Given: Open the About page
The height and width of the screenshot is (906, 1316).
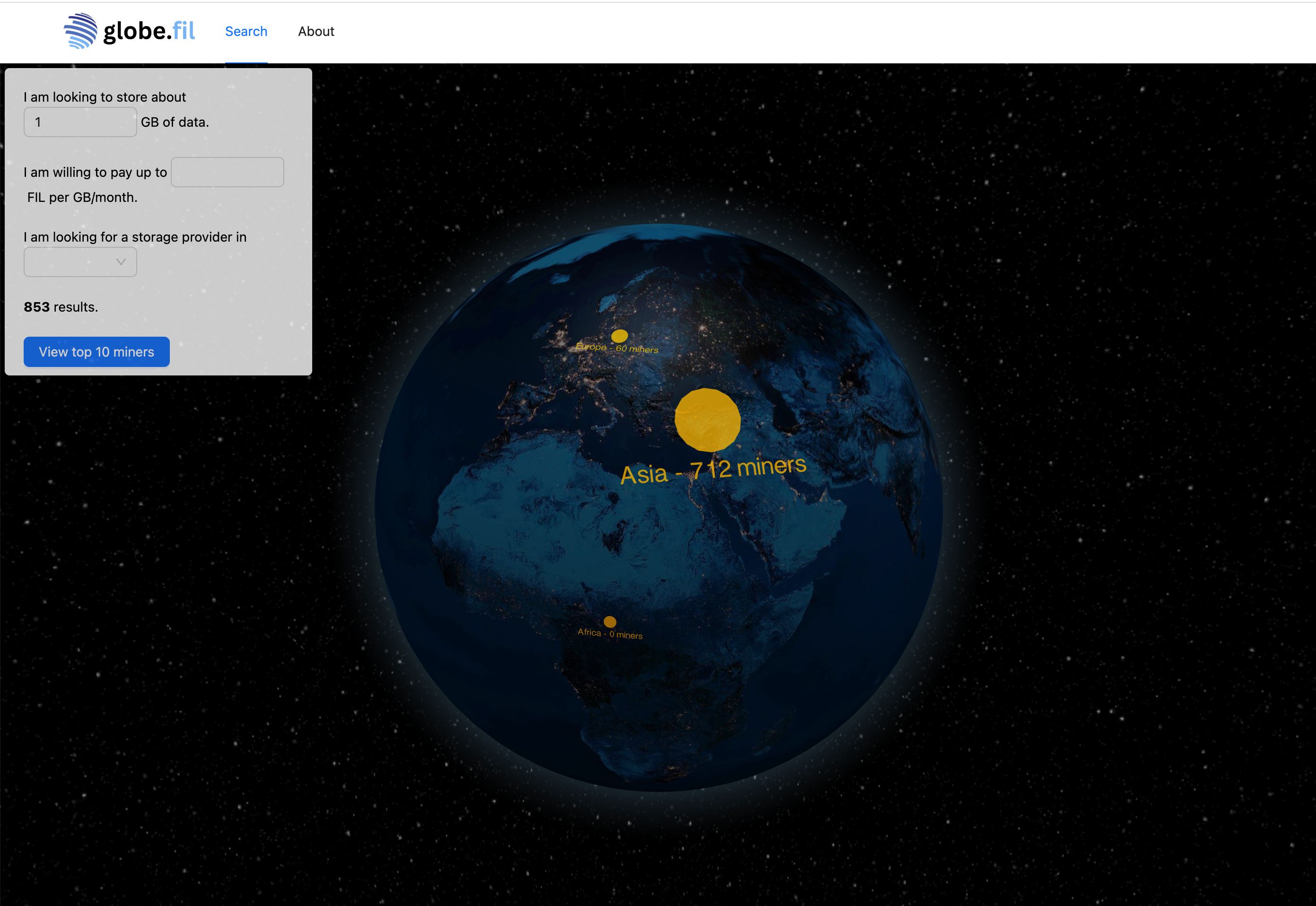Looking at the screenshot, I should coord(316,31).
